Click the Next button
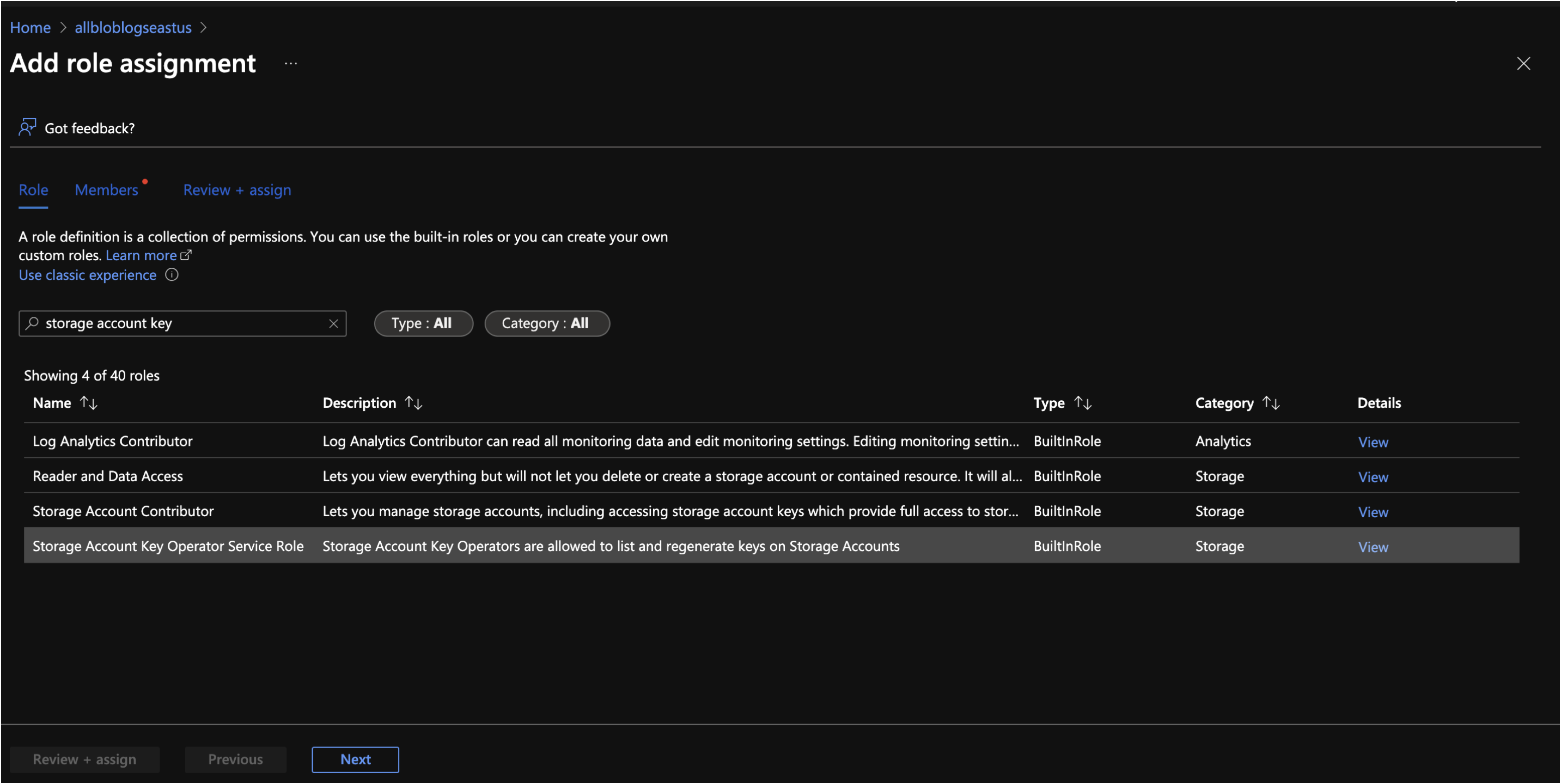Screen dimensions: 1561x784 [355, 759]
